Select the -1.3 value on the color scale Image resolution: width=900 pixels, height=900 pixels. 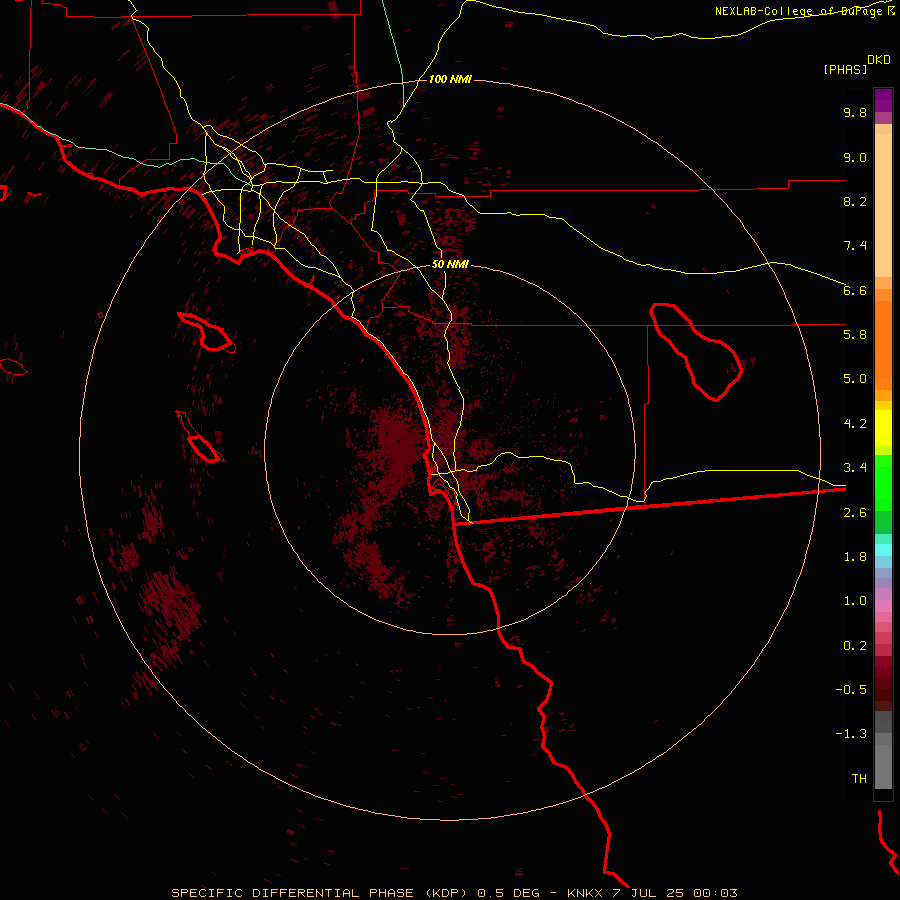pos(851,734)
